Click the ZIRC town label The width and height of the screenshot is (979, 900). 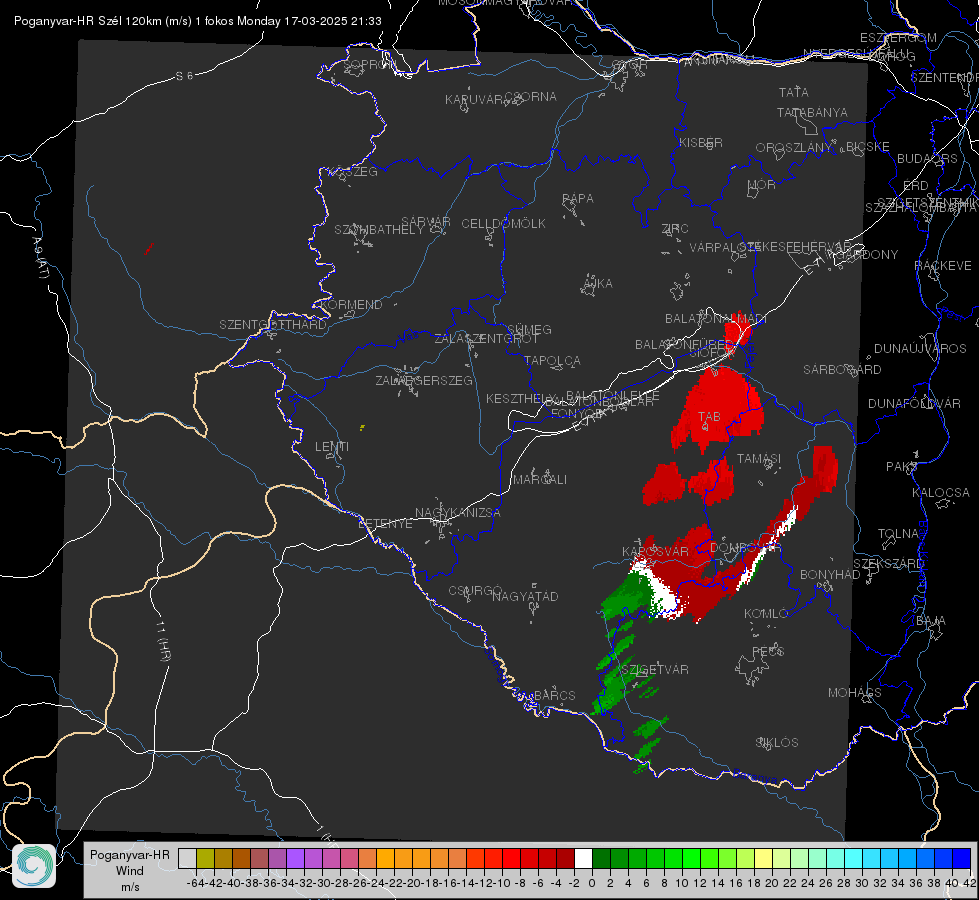[x=675, y=229]
